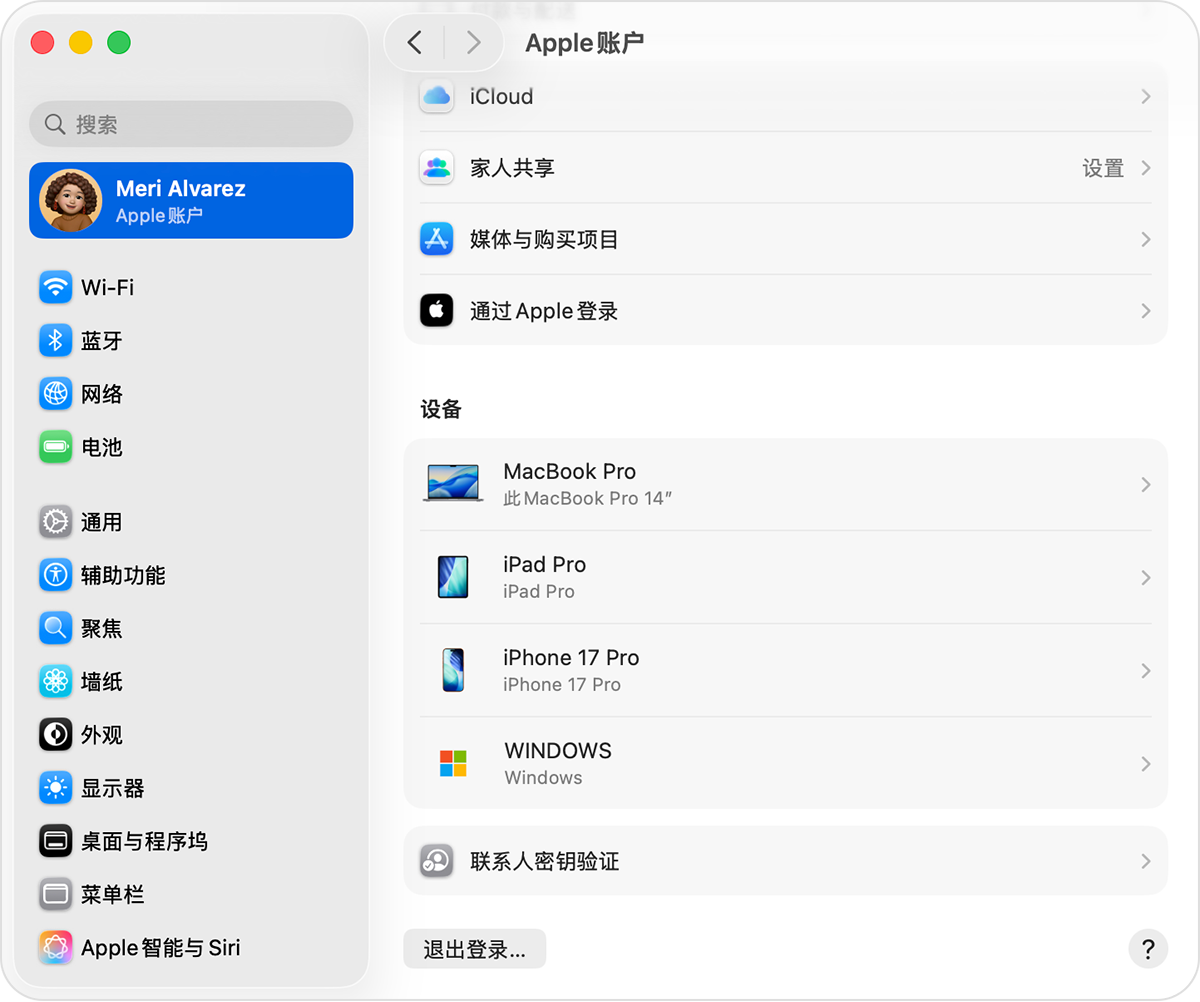Expand 通过 Apple 登录 details
The height and width of the screenshot is (1002, 1200).
(1145, 310)
